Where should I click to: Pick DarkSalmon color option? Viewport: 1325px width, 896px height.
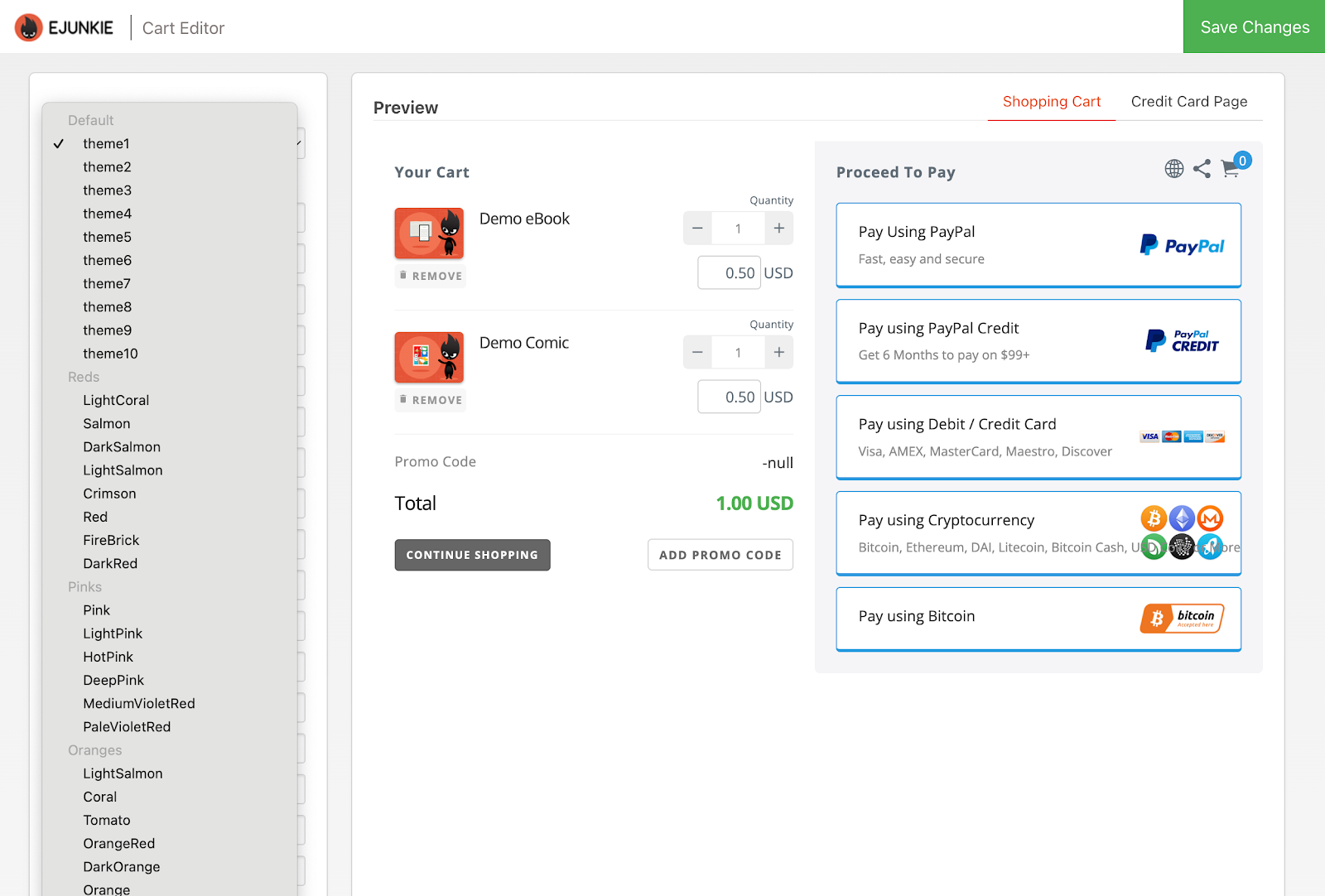tap(170, 446)
